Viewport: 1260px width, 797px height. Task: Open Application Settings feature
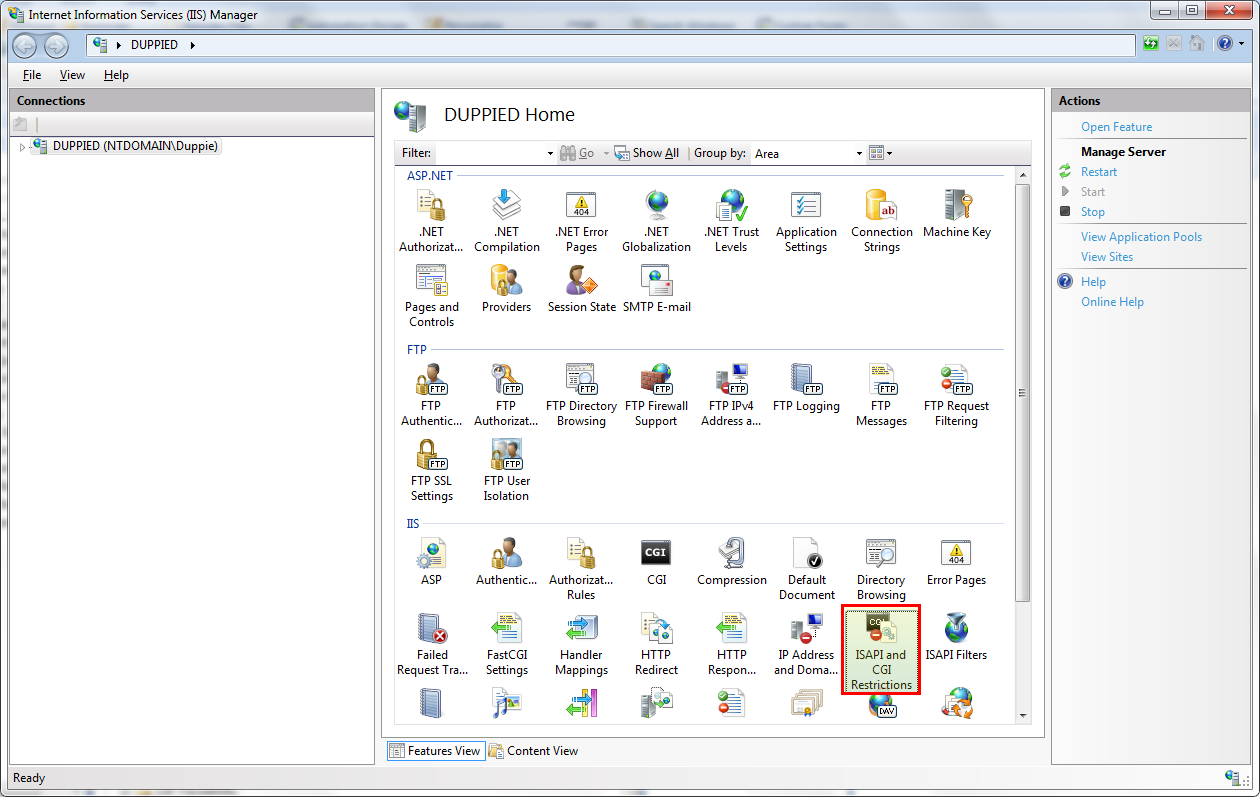click(x=806, y=222)
